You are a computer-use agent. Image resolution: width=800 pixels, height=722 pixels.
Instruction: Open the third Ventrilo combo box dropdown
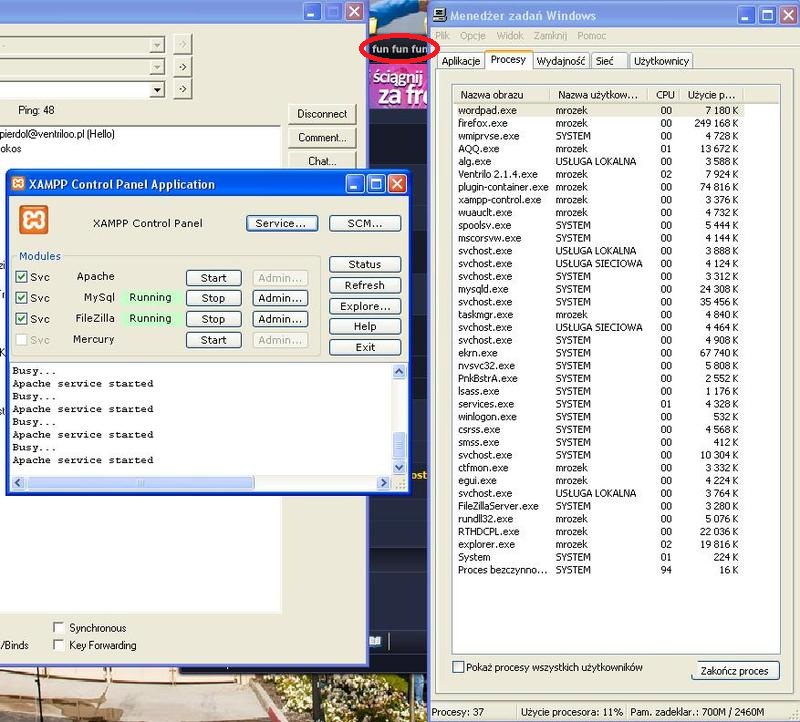(157, 90)
